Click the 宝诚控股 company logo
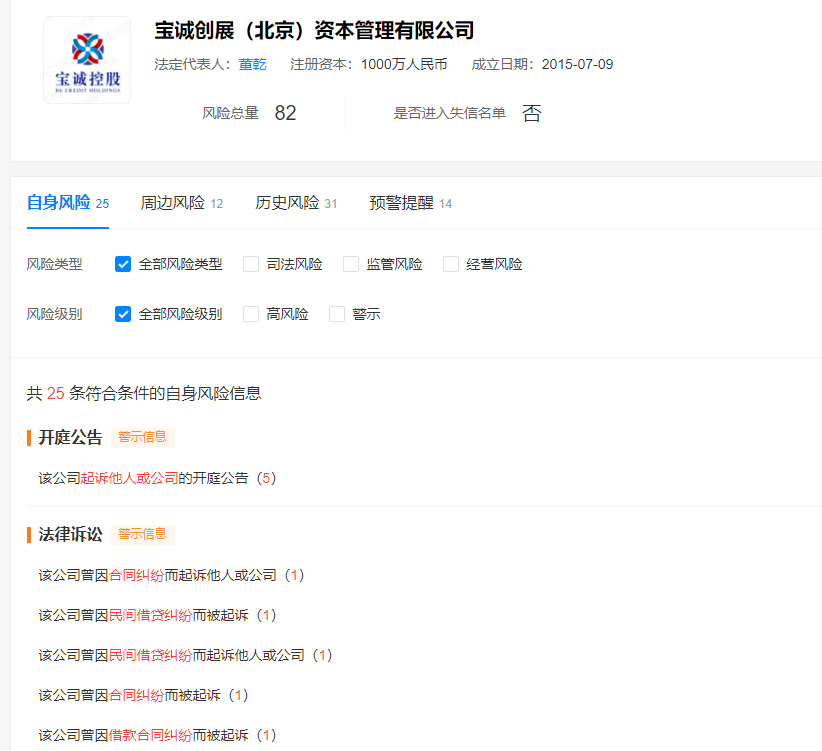This screenshot has height=751, width=822. 87,60
